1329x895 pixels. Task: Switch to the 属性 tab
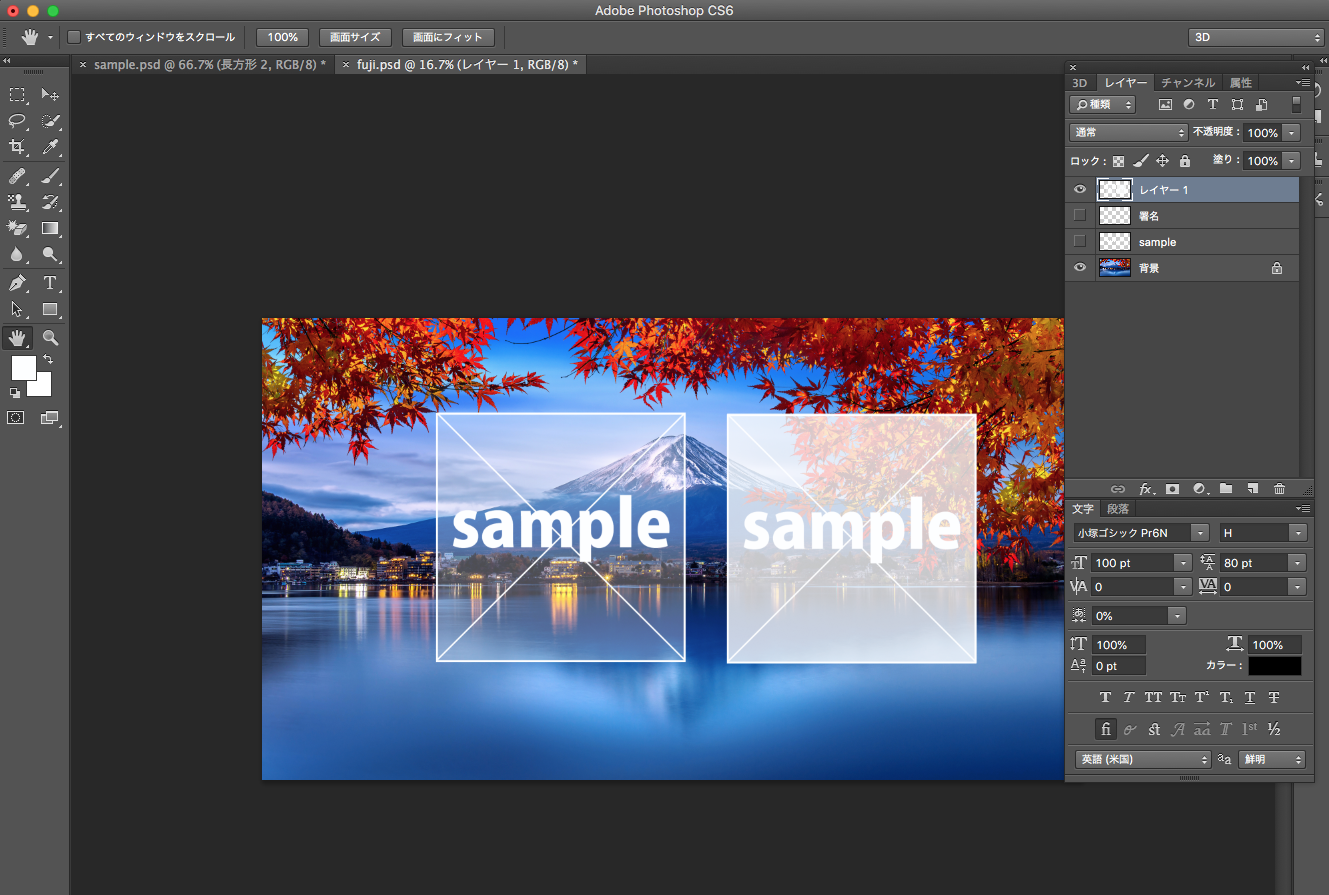(1241, 83)
